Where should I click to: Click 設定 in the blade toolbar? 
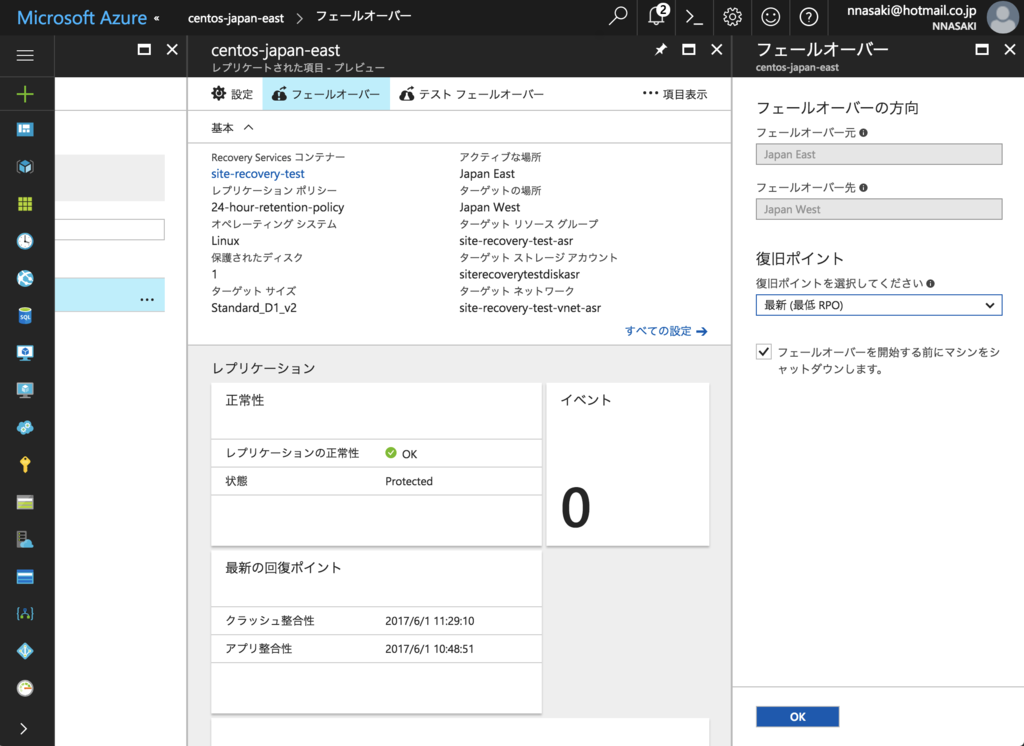(x=232, y=94)
